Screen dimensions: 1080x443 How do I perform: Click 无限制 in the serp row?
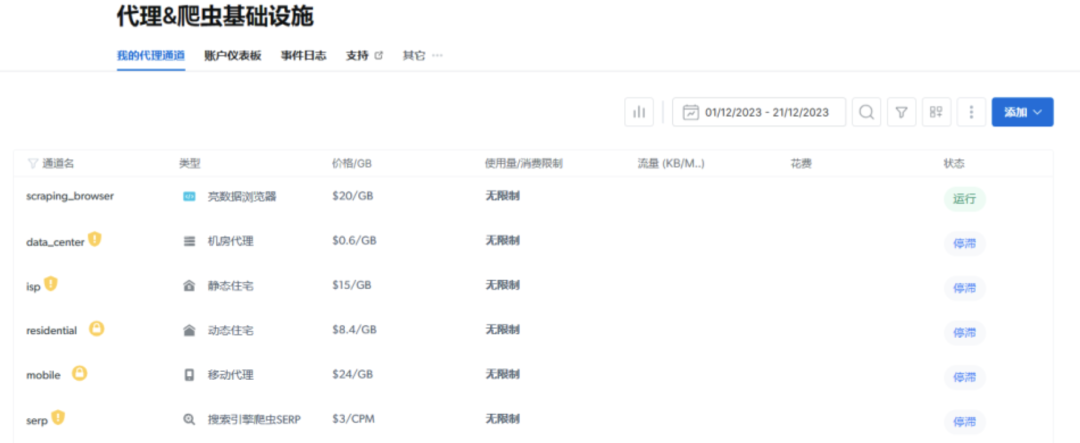(x=503, y=419)
